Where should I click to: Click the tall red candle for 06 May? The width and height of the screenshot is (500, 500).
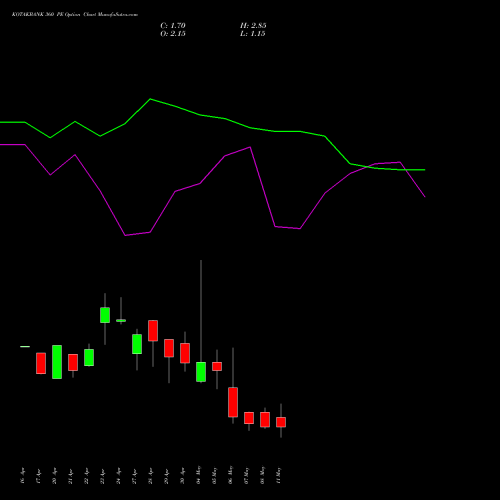pyautogui.click(x=233, y=402)
